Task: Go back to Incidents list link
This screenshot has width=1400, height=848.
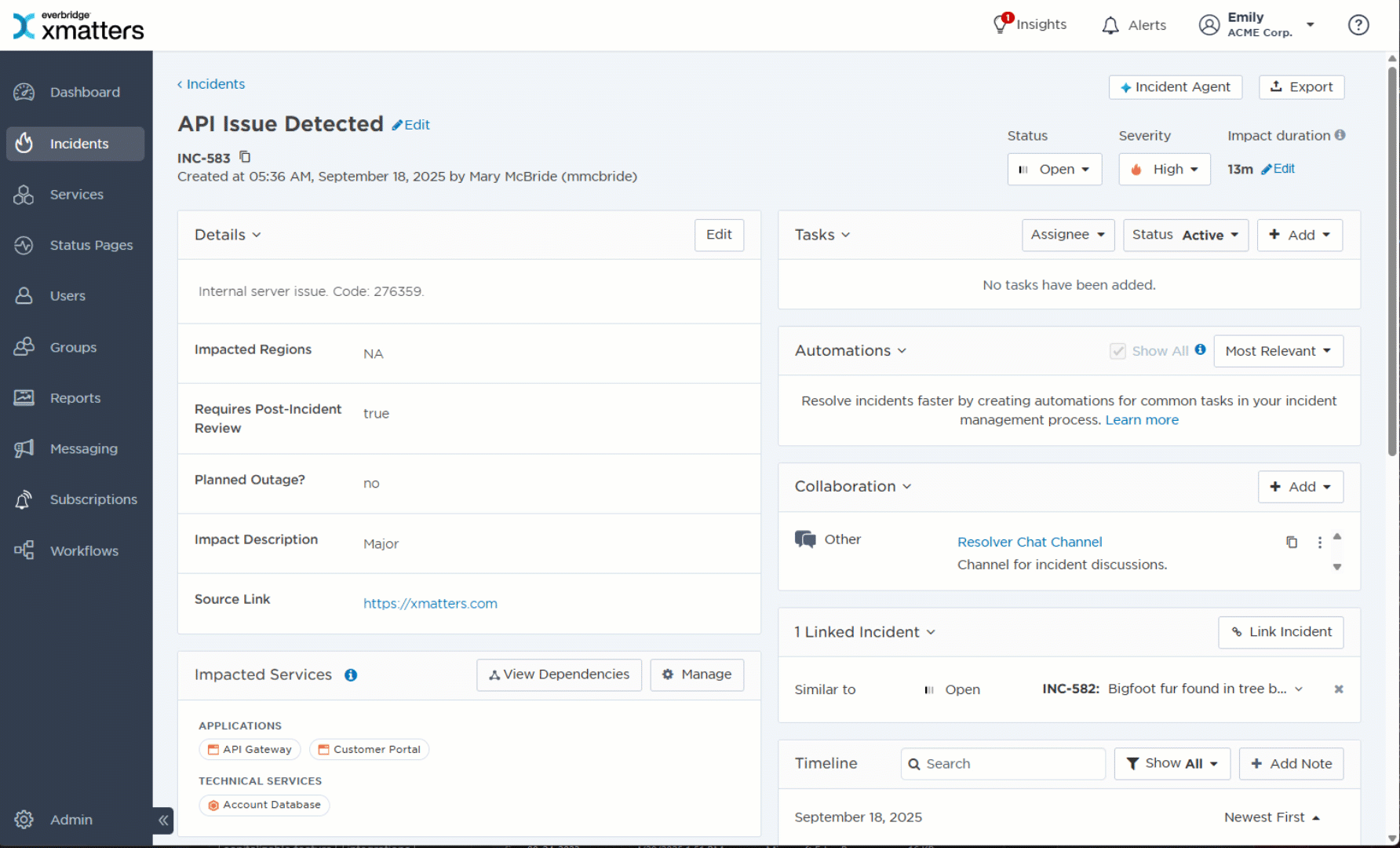Action: (211, 84)
